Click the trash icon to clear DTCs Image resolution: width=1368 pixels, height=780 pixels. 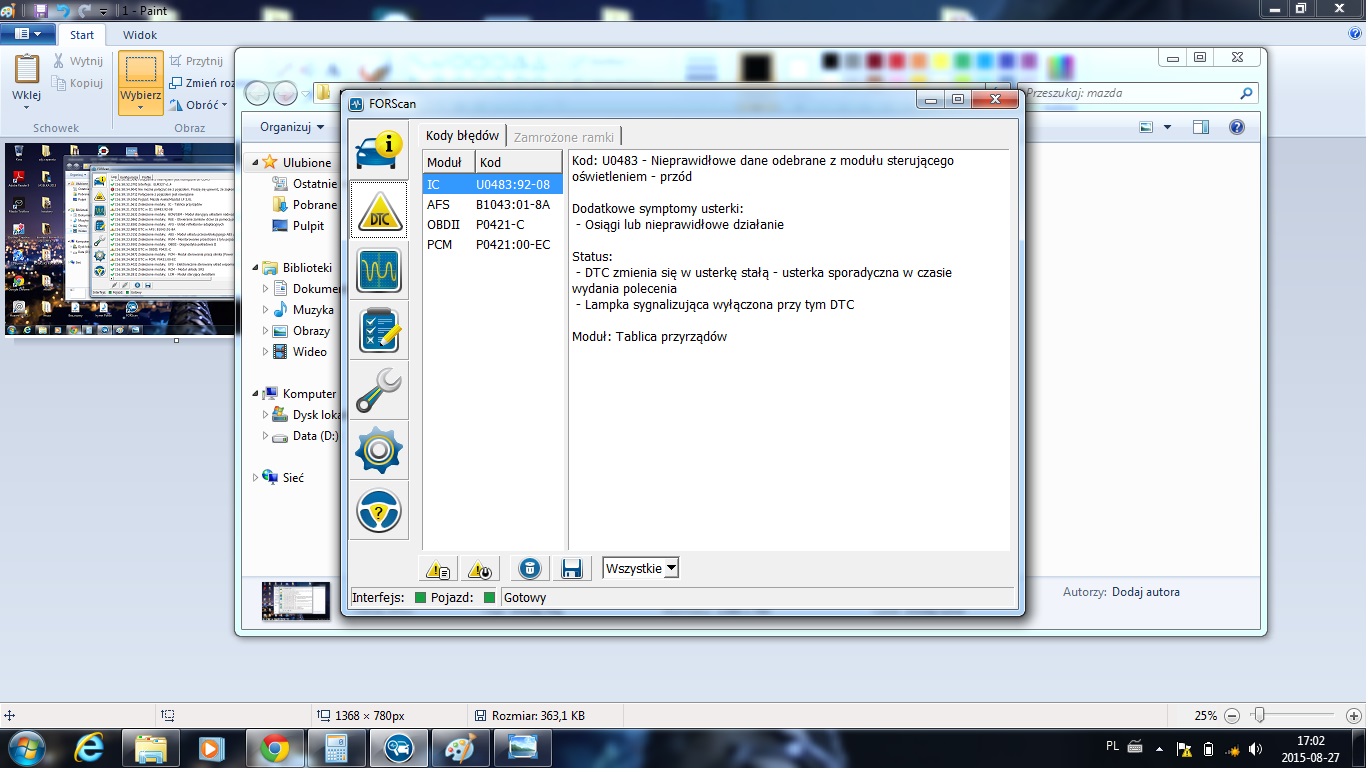coord(530,569)
